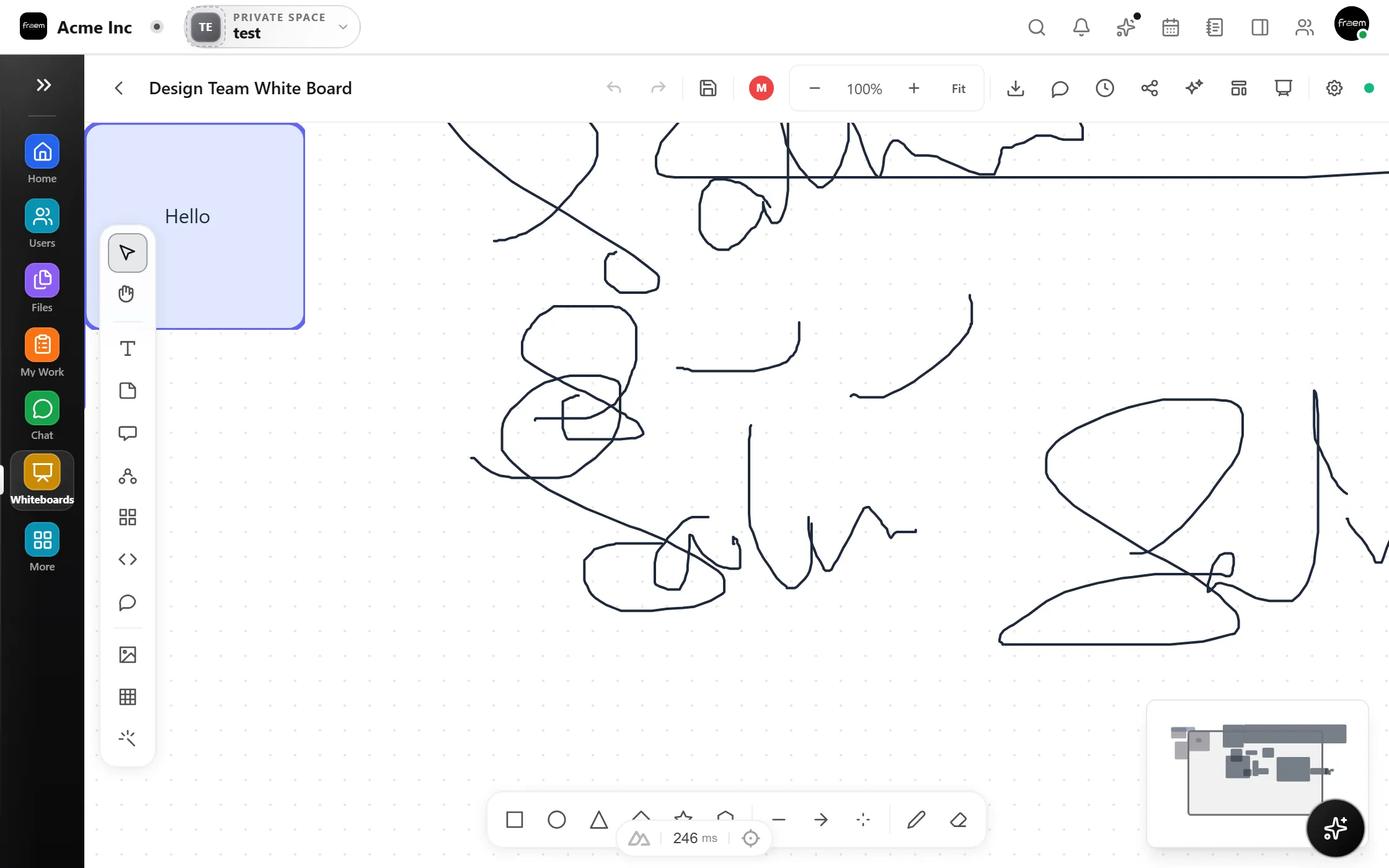Download the whiteboard export
The width and height of the screenshot is (1389, 868).
(x=1016, y=88)
